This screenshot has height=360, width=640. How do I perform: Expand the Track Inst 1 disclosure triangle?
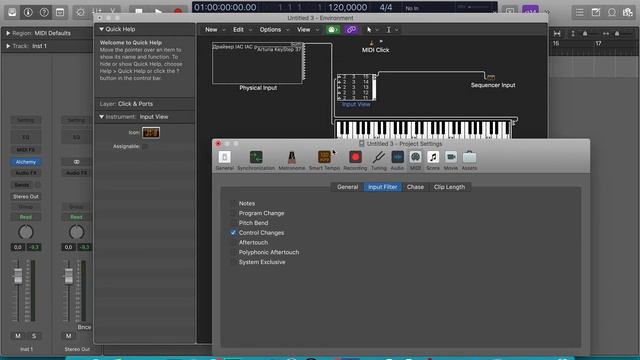tap(8, 46)
